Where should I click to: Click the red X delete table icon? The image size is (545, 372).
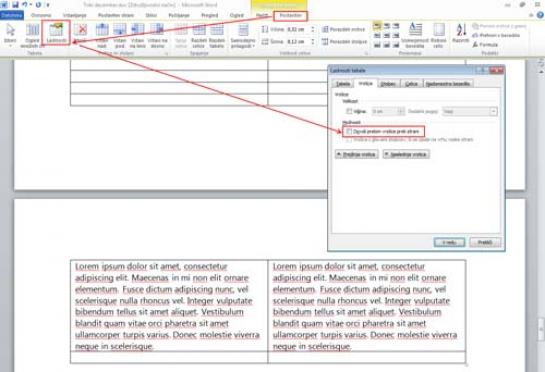[x=81, y=33]
